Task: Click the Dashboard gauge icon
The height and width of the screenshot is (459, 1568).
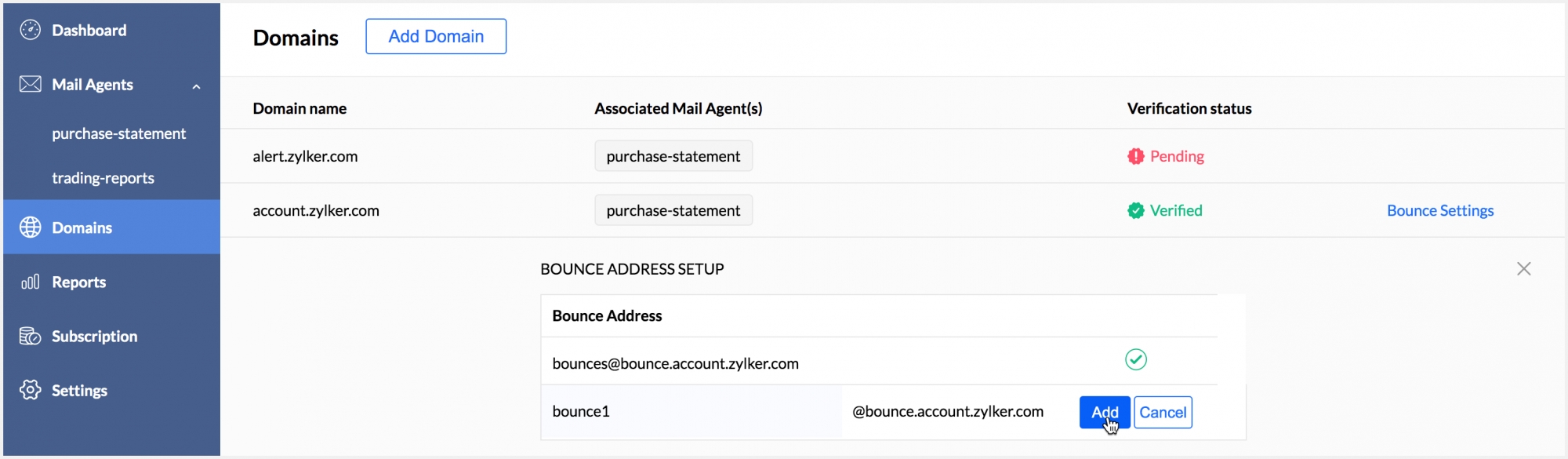Action: pyautogui.click(x=30, y=30)
